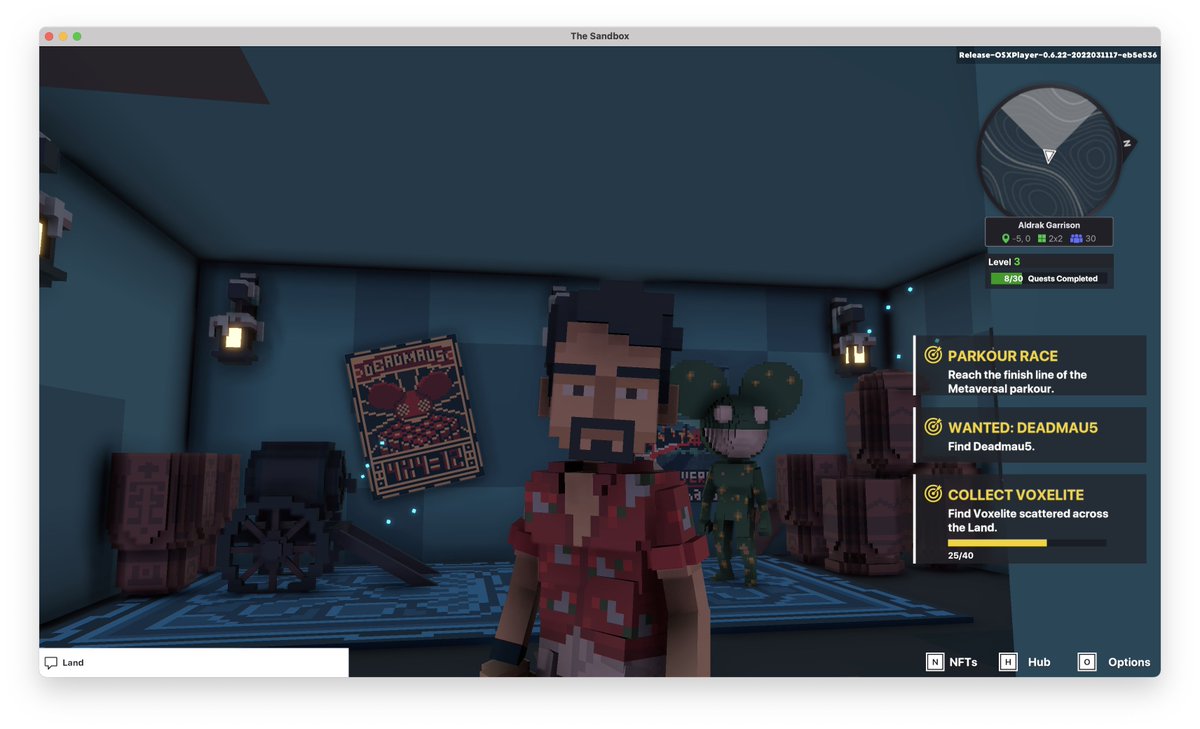The width and height of the screenshot is (1200, 729).
Task: Click the '30' players count text
Action: (1090, 239)
